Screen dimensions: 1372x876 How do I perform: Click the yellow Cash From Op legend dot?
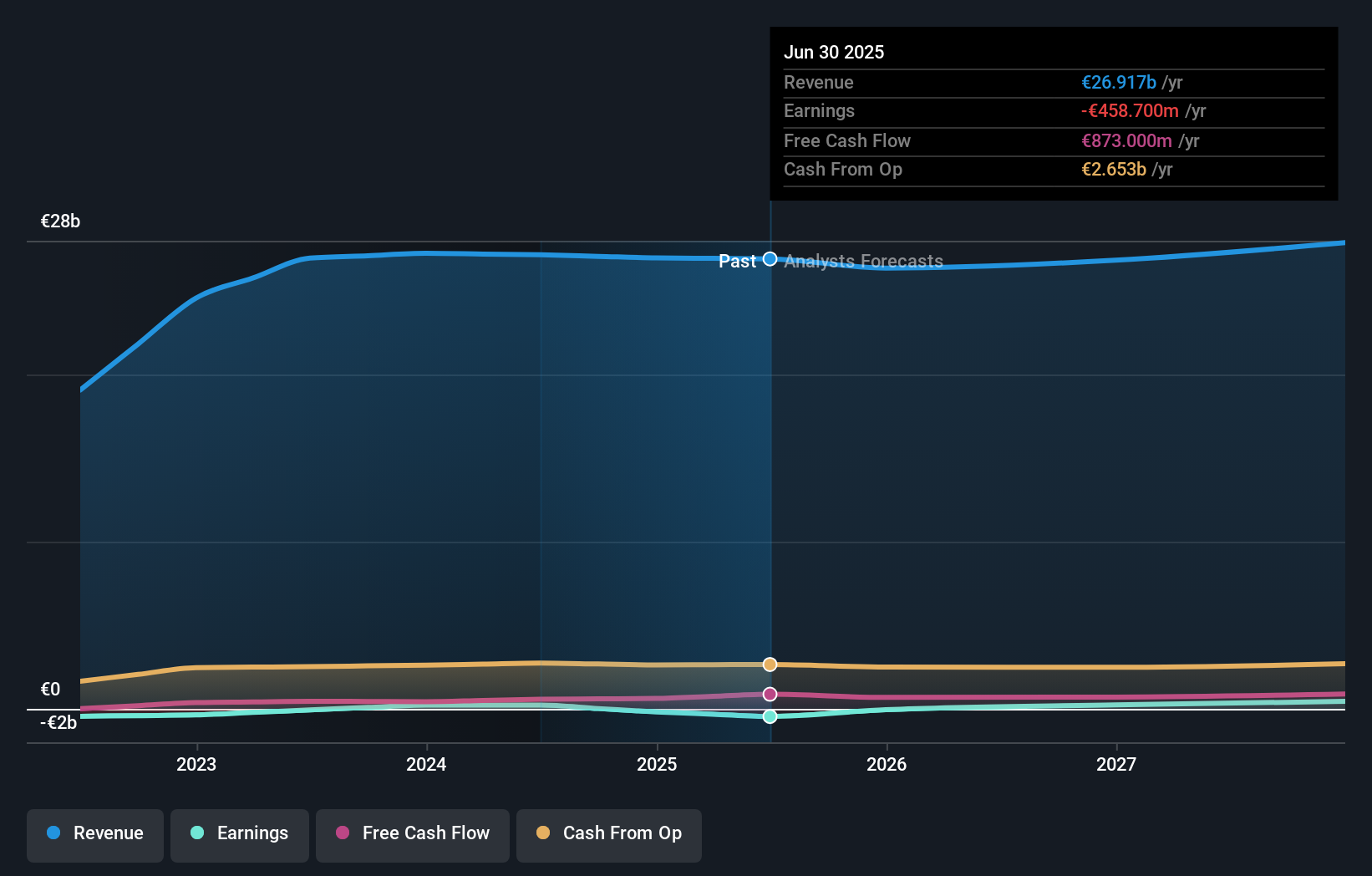point(544,833)
